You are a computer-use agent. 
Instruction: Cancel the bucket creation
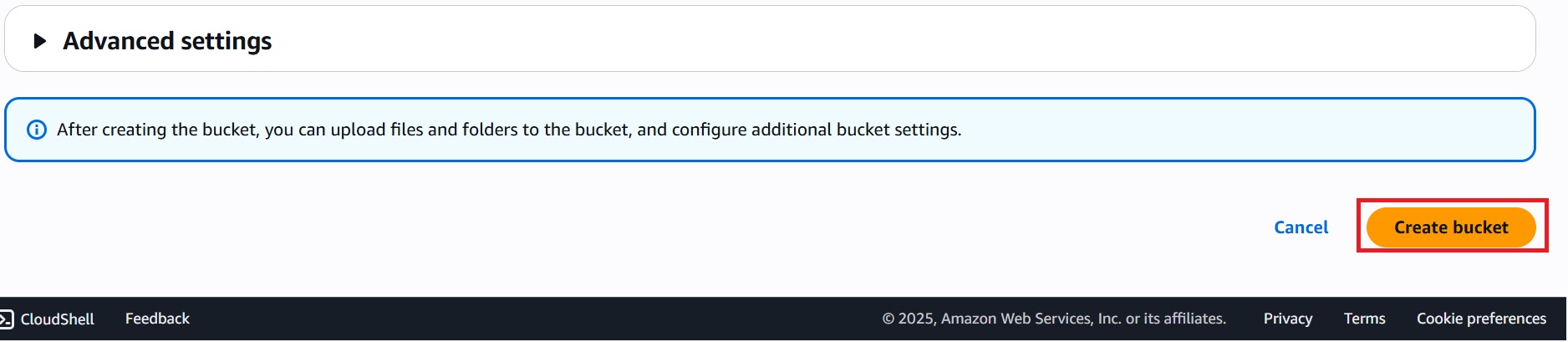(1301, 227)
